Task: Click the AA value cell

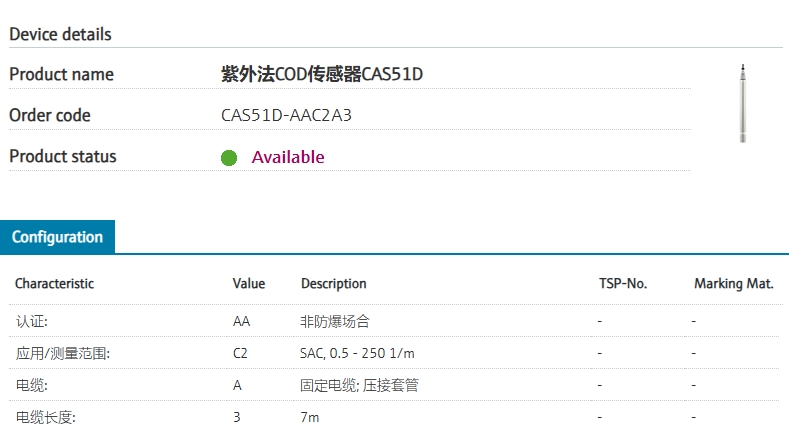Action: pos(242,322)
